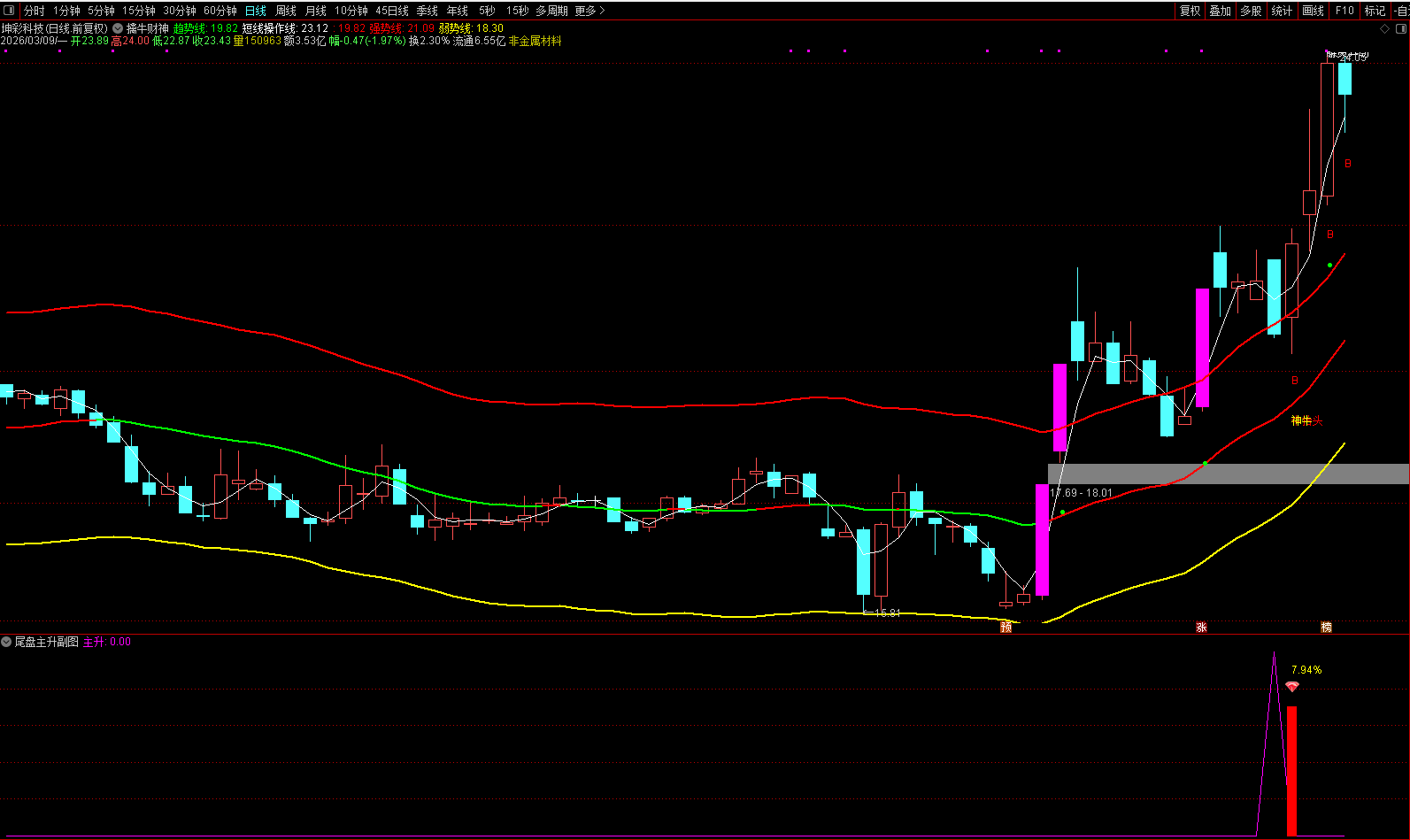The image size is (1410, 840).
Task: Click the tall red bar in sub-chart
Action: click(x=1292, y=770)
